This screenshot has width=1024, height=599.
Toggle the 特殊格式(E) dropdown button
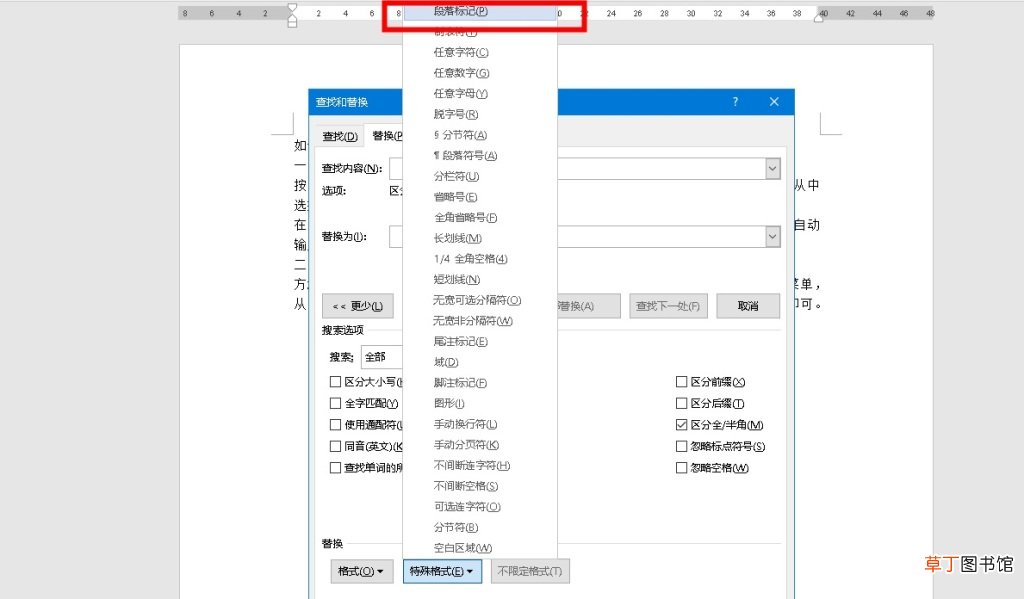[442, 571]
